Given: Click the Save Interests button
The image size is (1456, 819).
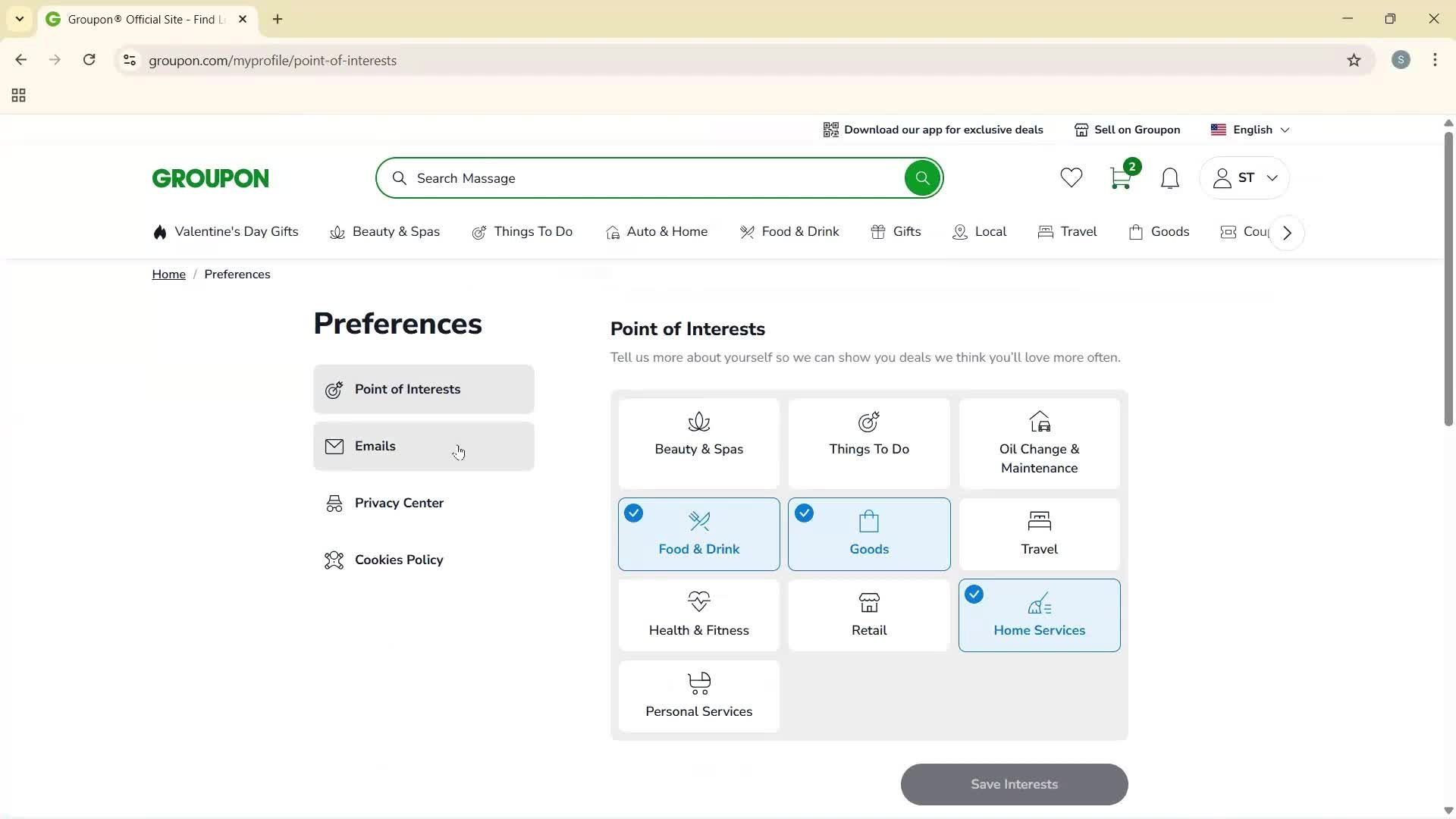Looking at the screenshot, I should point(1014,784).
